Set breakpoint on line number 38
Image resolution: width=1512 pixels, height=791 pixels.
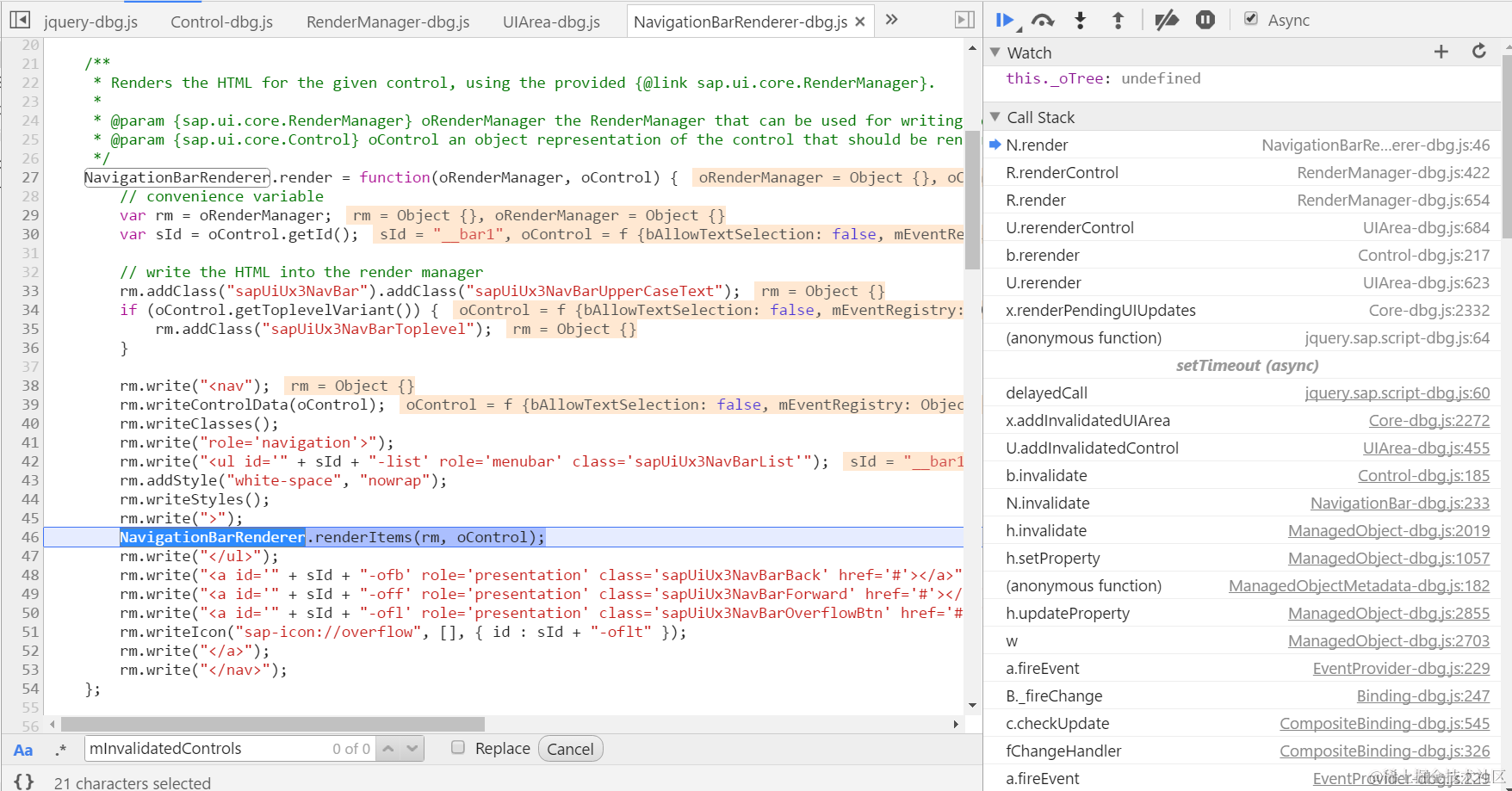click(x=30, y=386)
